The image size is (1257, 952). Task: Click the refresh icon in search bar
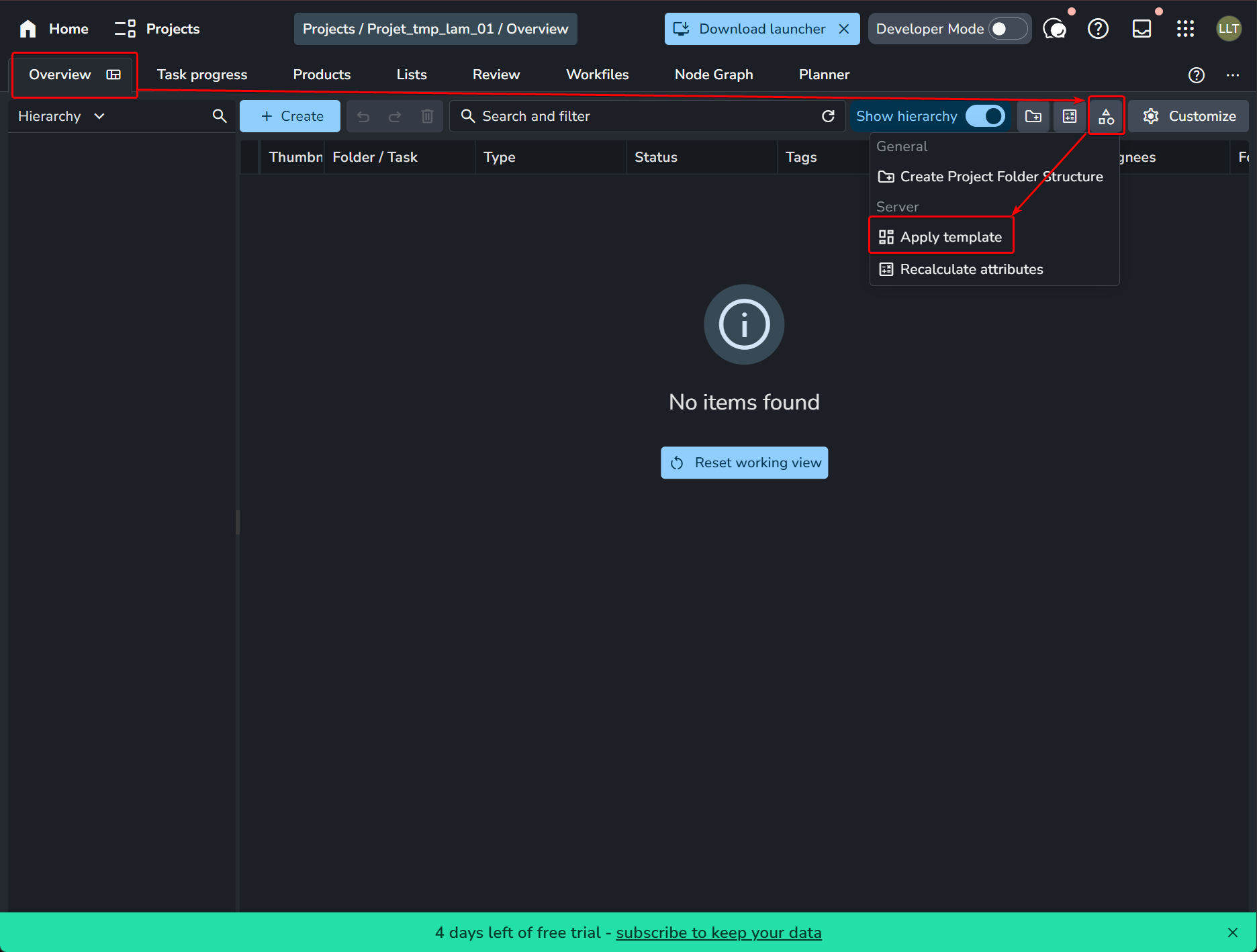point(829,116)
